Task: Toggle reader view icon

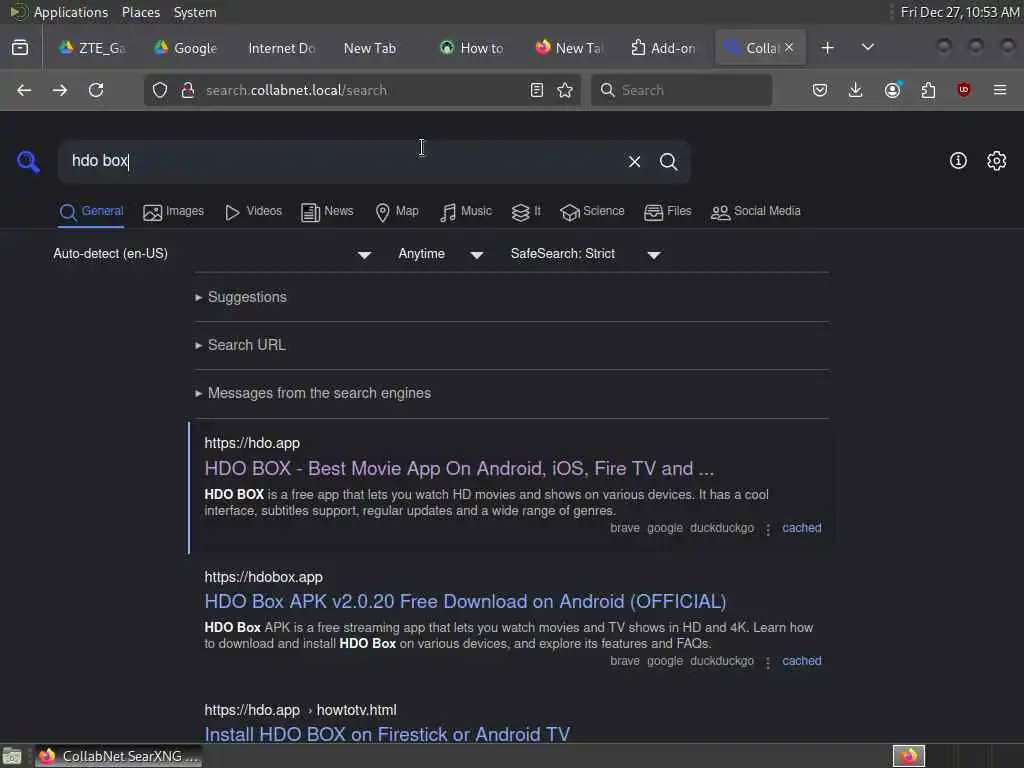Action: [537, 90]
